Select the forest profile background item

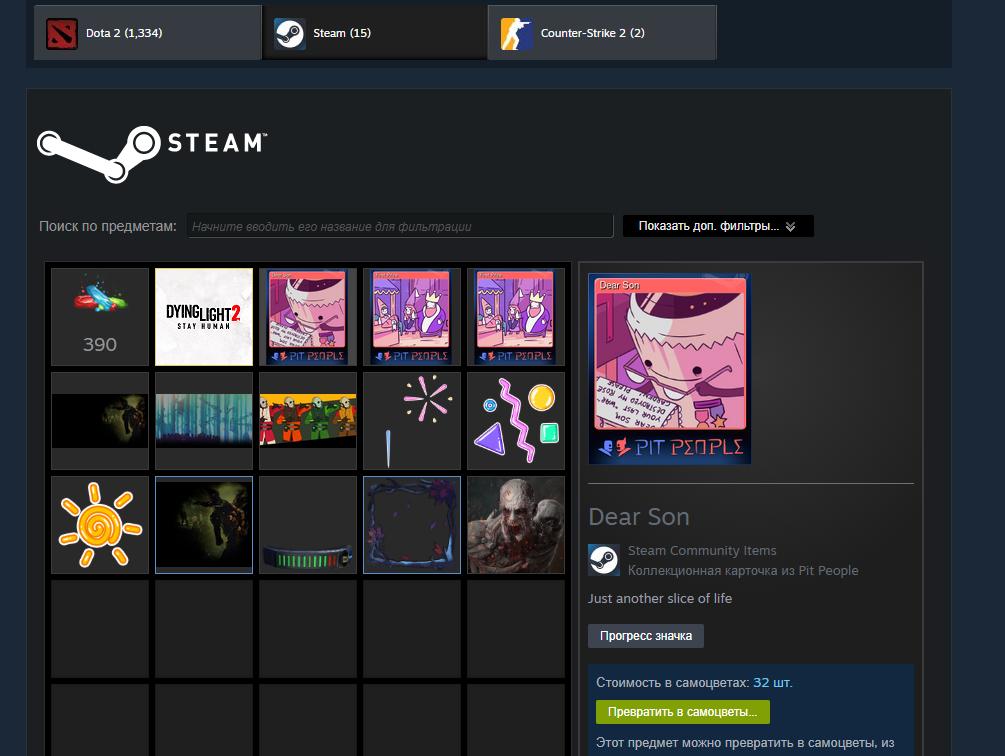[204, 421]
